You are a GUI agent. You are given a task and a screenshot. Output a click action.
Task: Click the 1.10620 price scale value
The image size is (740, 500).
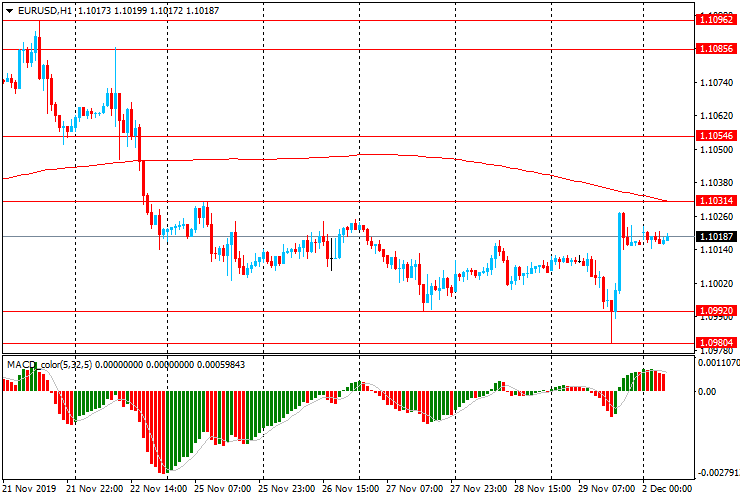pos(716,116)
